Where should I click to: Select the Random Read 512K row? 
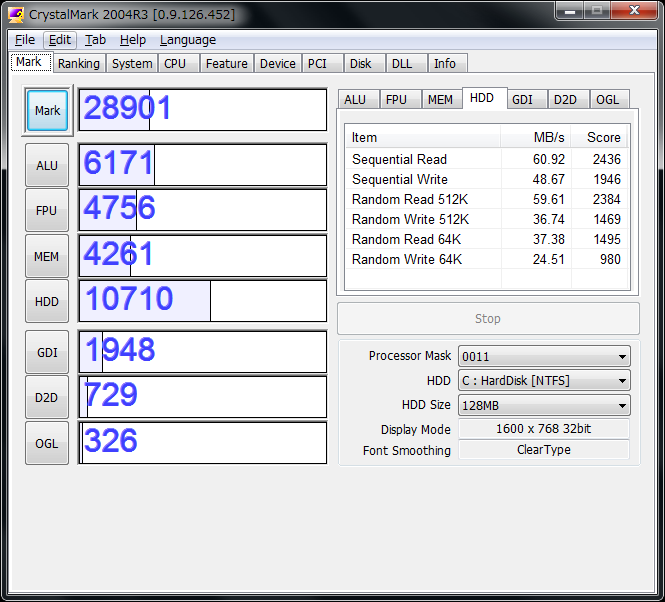coord(486,199)
